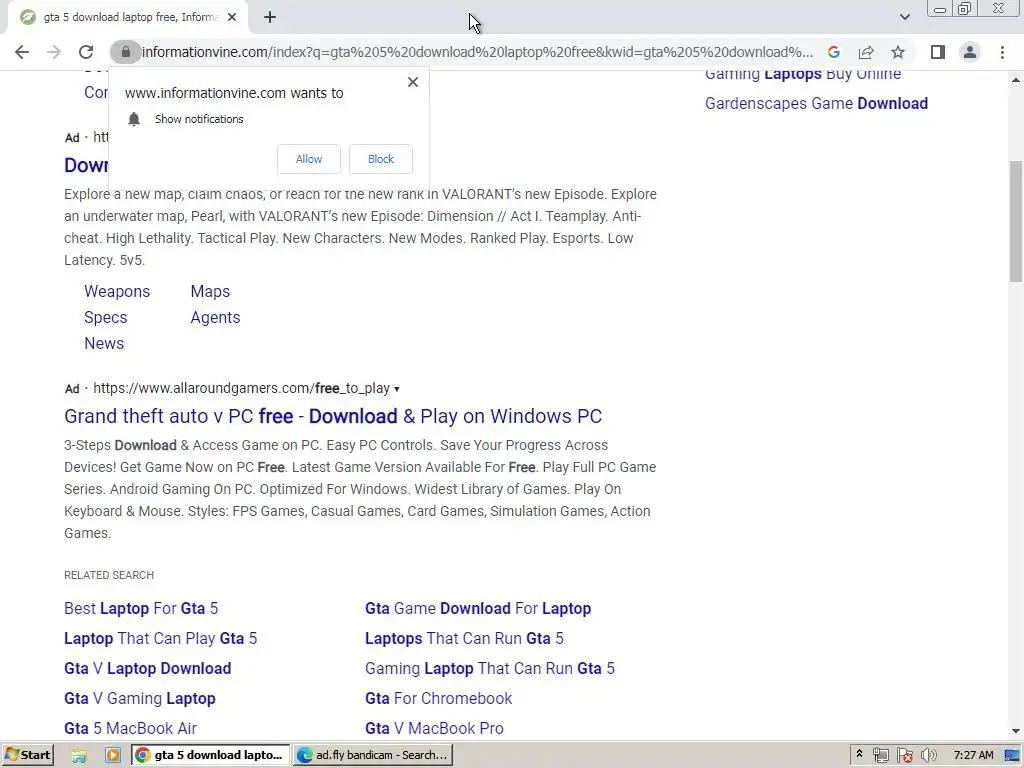The image size is (1024, 768).
Task: Select Laptops That Can Run Gta 5
Action: 464,639
